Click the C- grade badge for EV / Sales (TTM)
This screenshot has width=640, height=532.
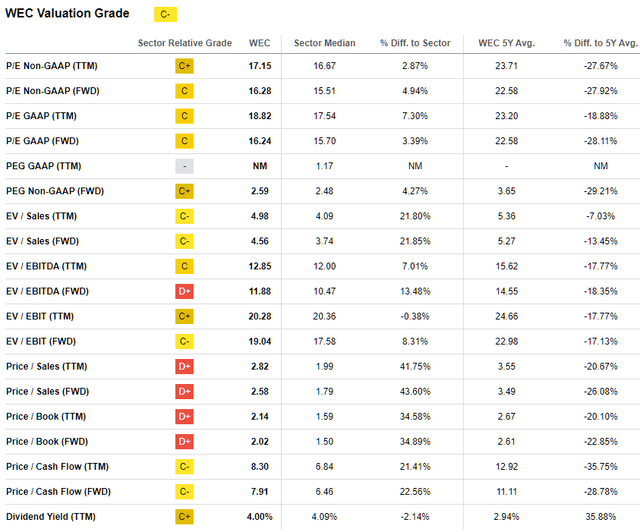tap(184, 215)
